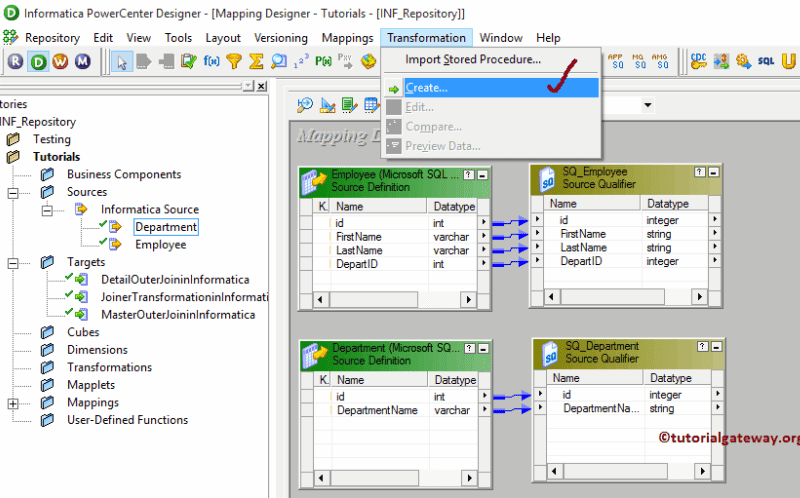800x498 pixels.
Task: Open the Repository menu
Action: [x=52, y=38]
